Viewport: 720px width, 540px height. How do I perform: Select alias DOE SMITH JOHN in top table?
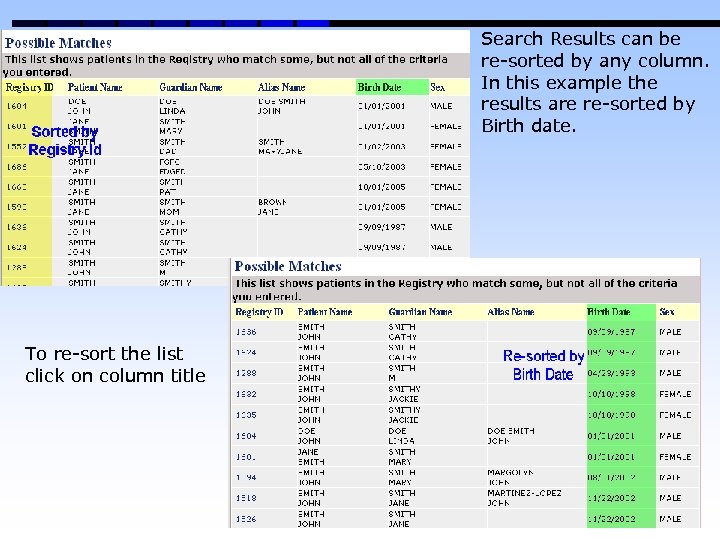click(x=281, y=106)
